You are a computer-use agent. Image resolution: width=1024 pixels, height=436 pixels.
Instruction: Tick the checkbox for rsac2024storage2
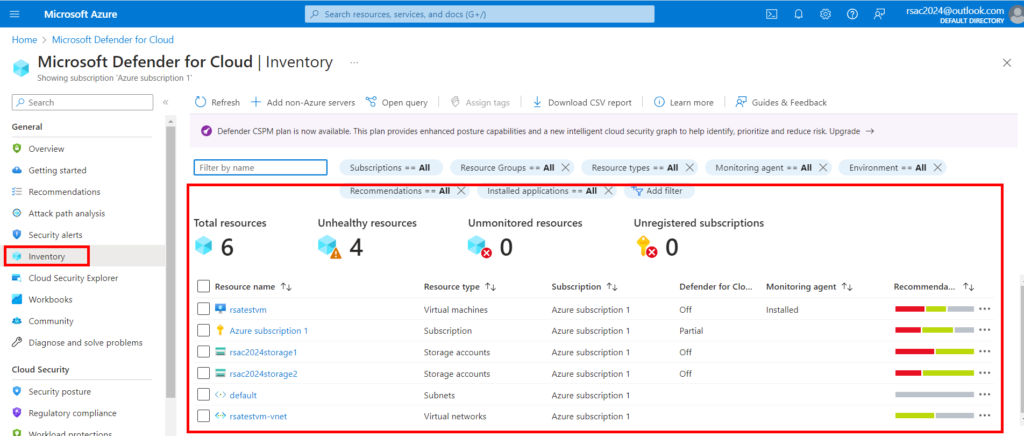coord(203,374)
